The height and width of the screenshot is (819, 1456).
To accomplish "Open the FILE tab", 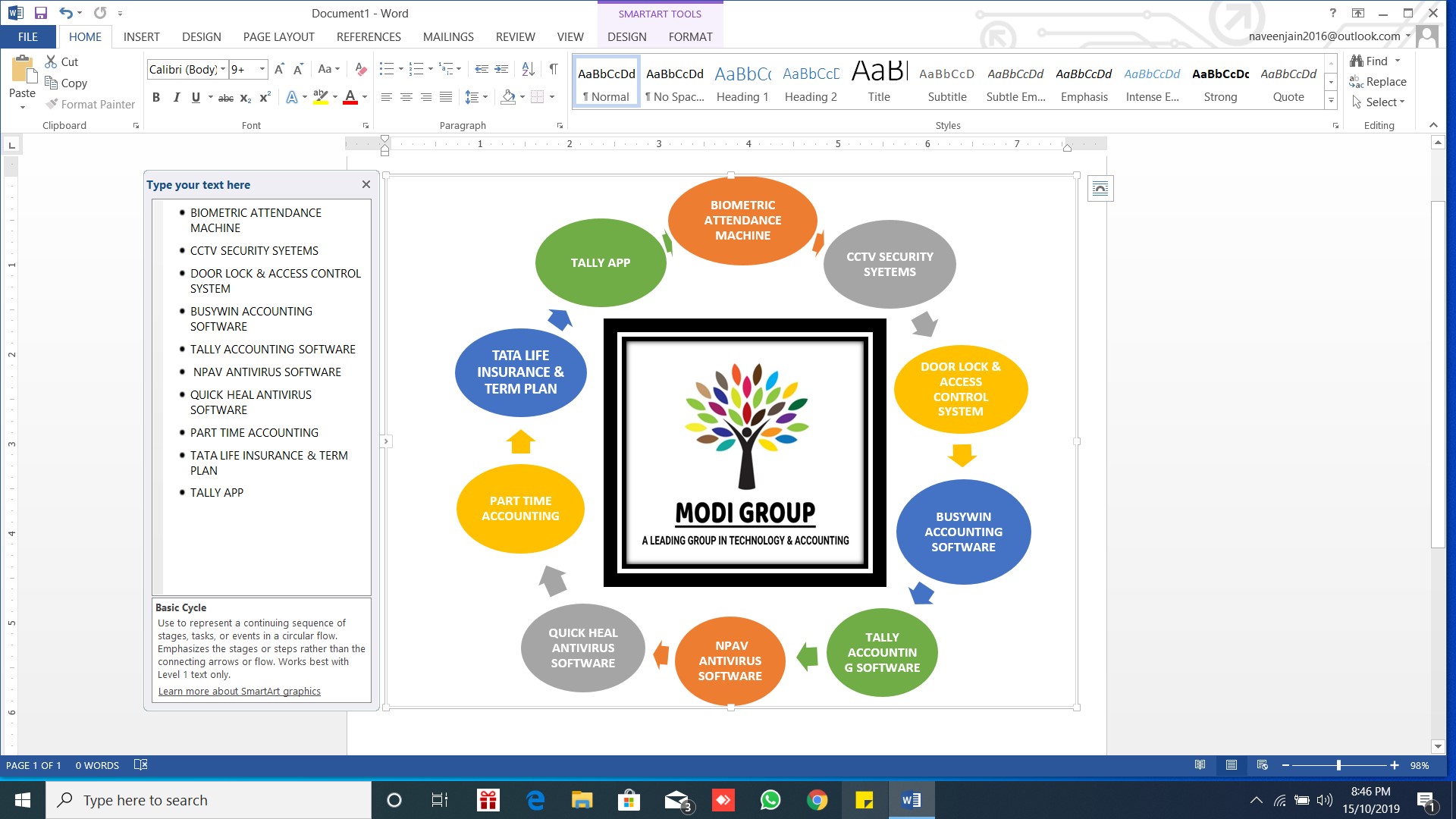I will click(x=28, y=36).
